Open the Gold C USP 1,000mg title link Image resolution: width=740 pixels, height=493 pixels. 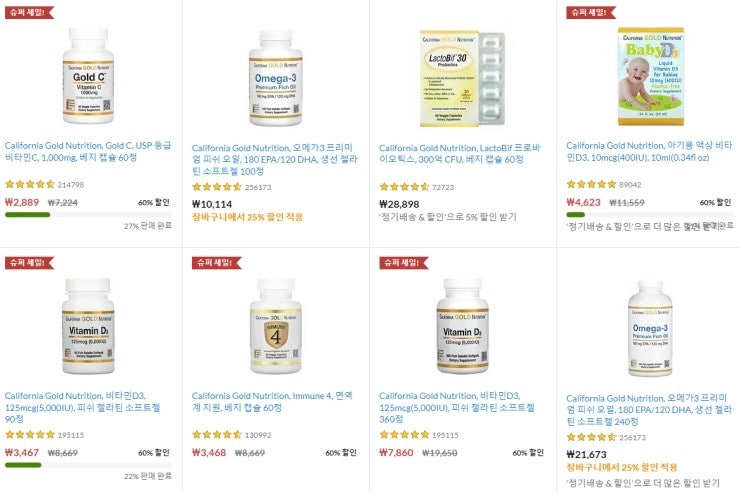click(x=88, y=151)
